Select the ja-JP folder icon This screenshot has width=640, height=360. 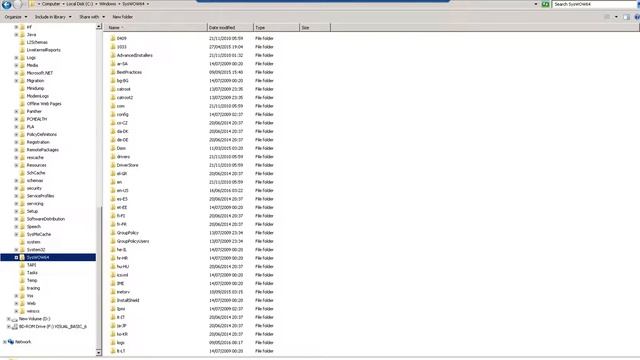click(113, 325)
